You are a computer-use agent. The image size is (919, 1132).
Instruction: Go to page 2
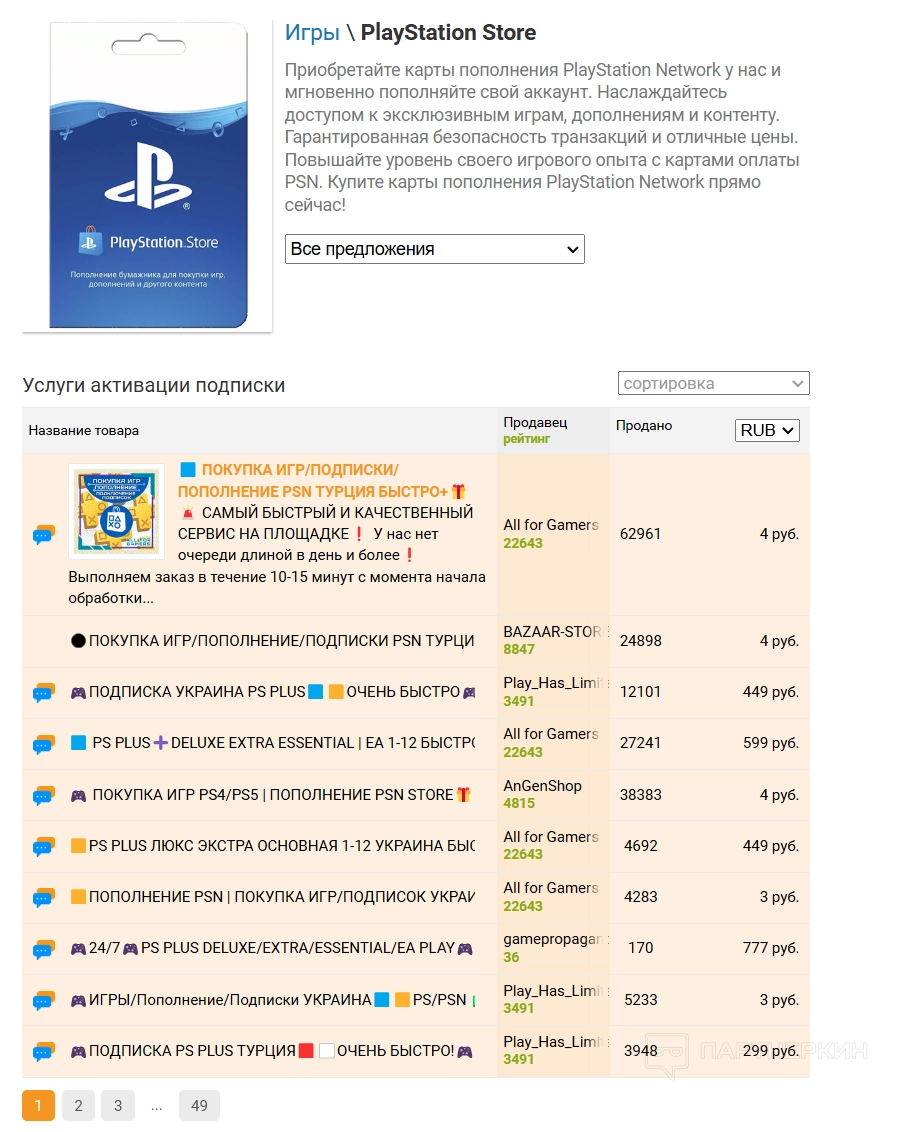pyautogui.click(x=79, y=1105)
